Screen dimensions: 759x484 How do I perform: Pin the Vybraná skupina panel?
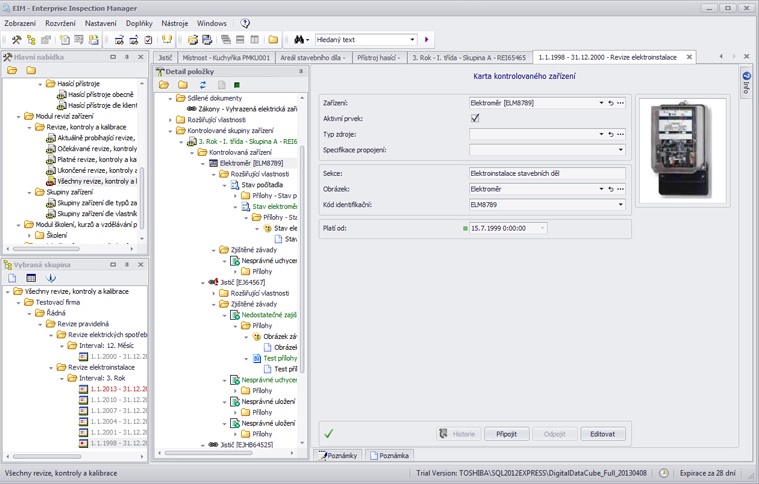point(127,265)
